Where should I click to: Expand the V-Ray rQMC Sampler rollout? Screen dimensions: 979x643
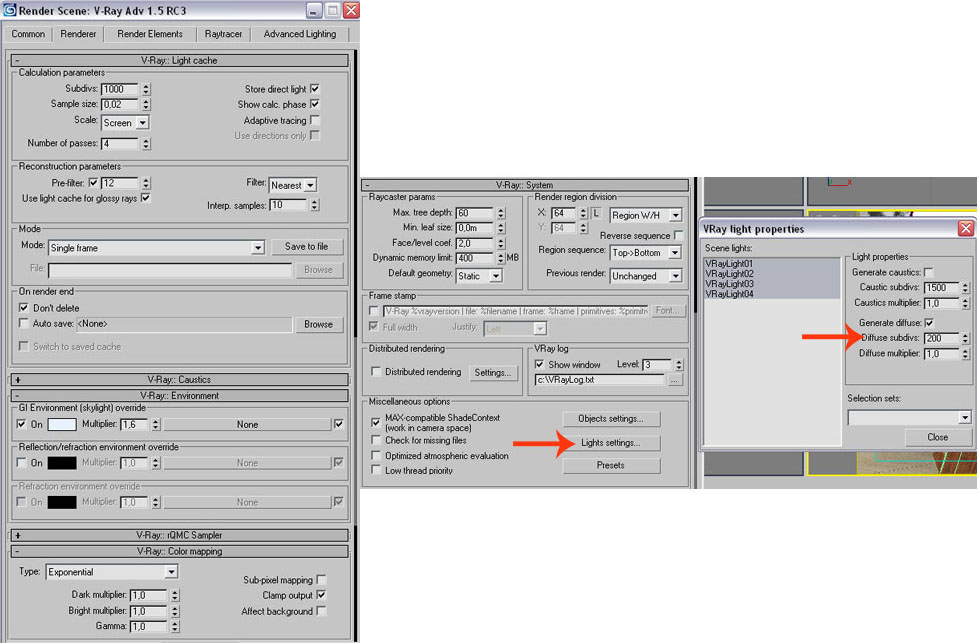pos(179,535)
